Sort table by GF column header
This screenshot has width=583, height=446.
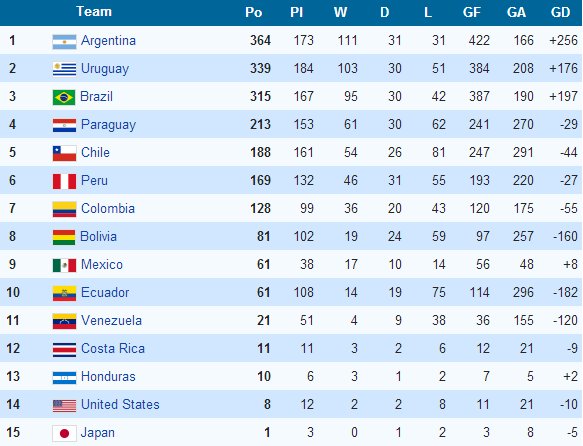tap(471, 12)
